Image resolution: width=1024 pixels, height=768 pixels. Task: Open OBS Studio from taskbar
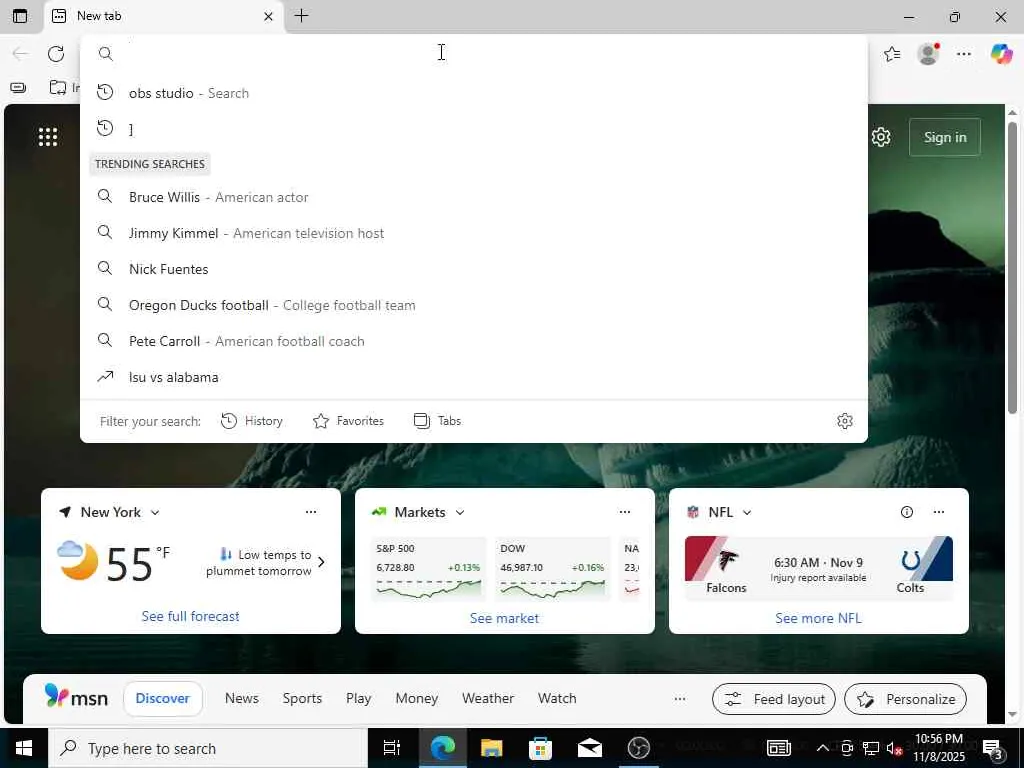coord(639,748)
